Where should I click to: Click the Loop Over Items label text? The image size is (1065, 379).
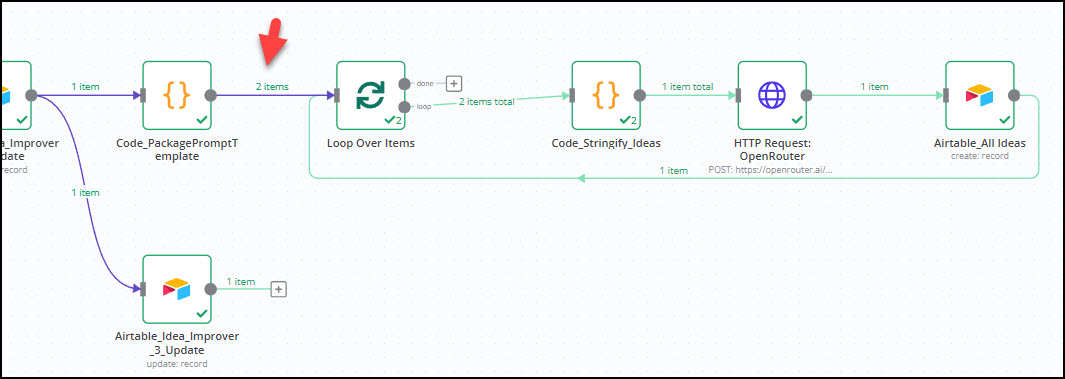click(x=371, y=143)
